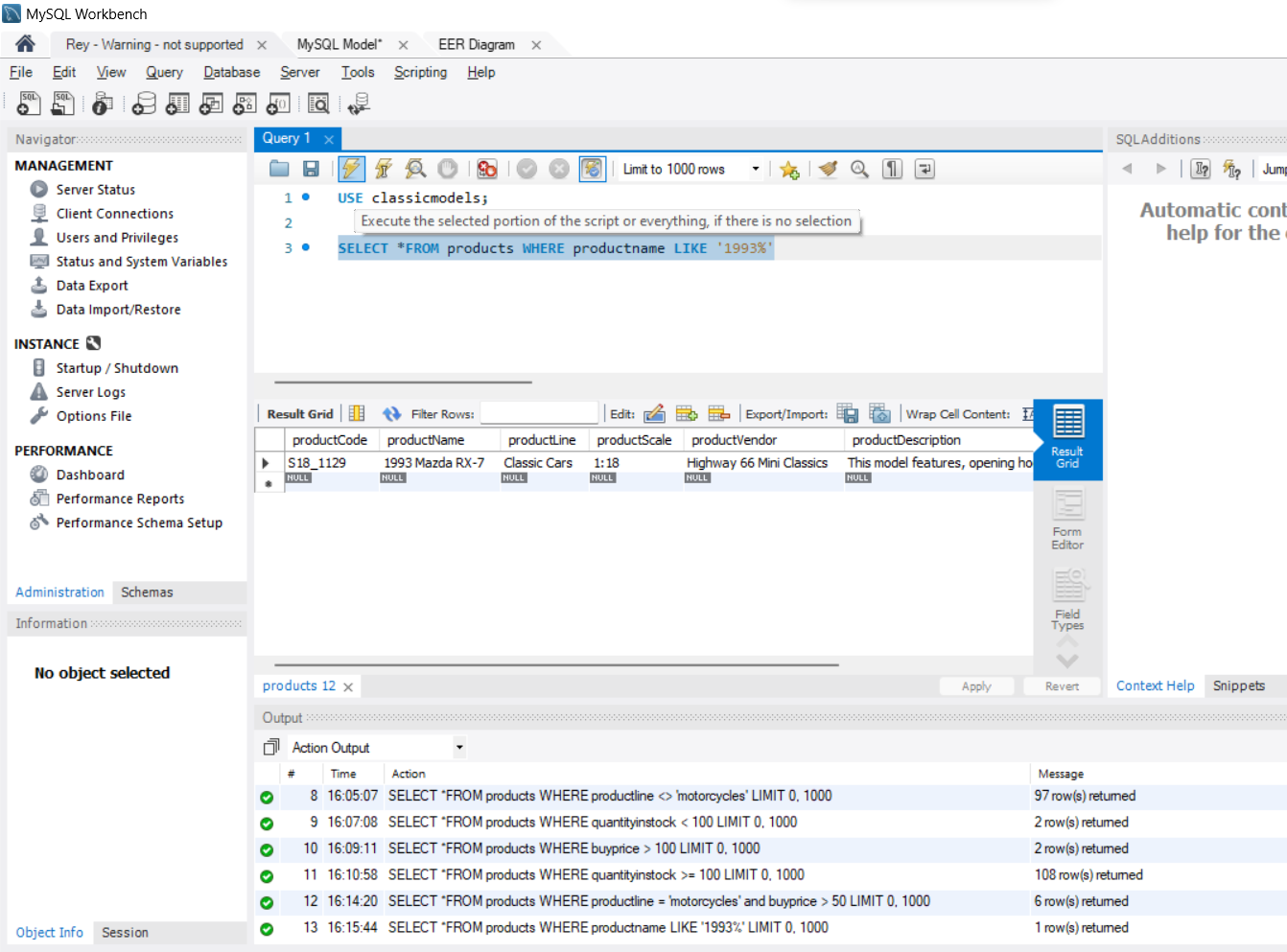Rollback the current transaction

click(x=559, y=169)
